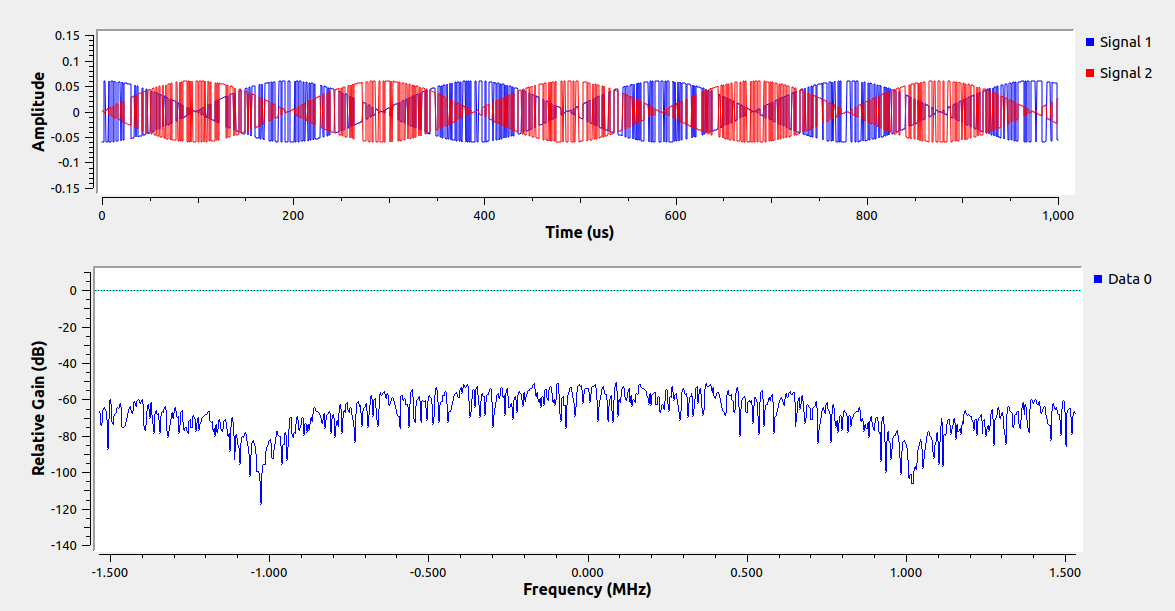Click the -0.500 tick on frequency axis
Screen dimensions: 1175x611
(427, 573)
